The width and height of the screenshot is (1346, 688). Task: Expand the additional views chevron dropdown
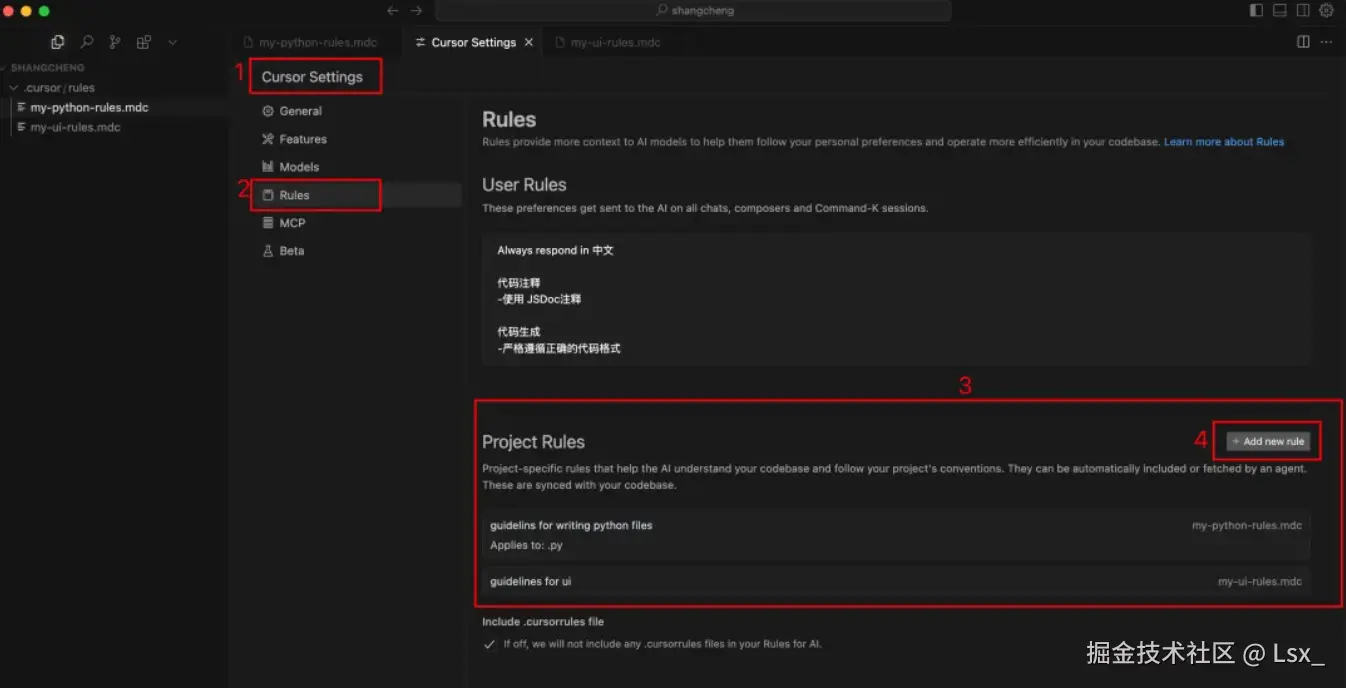click(x=172, y=42)
